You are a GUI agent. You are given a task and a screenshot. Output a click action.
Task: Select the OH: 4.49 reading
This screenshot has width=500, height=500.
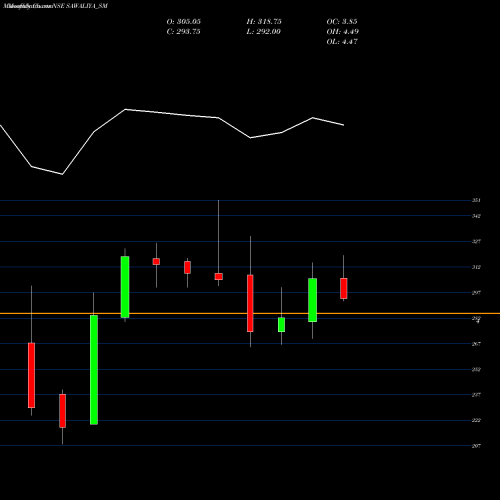(x=342, y=32)
